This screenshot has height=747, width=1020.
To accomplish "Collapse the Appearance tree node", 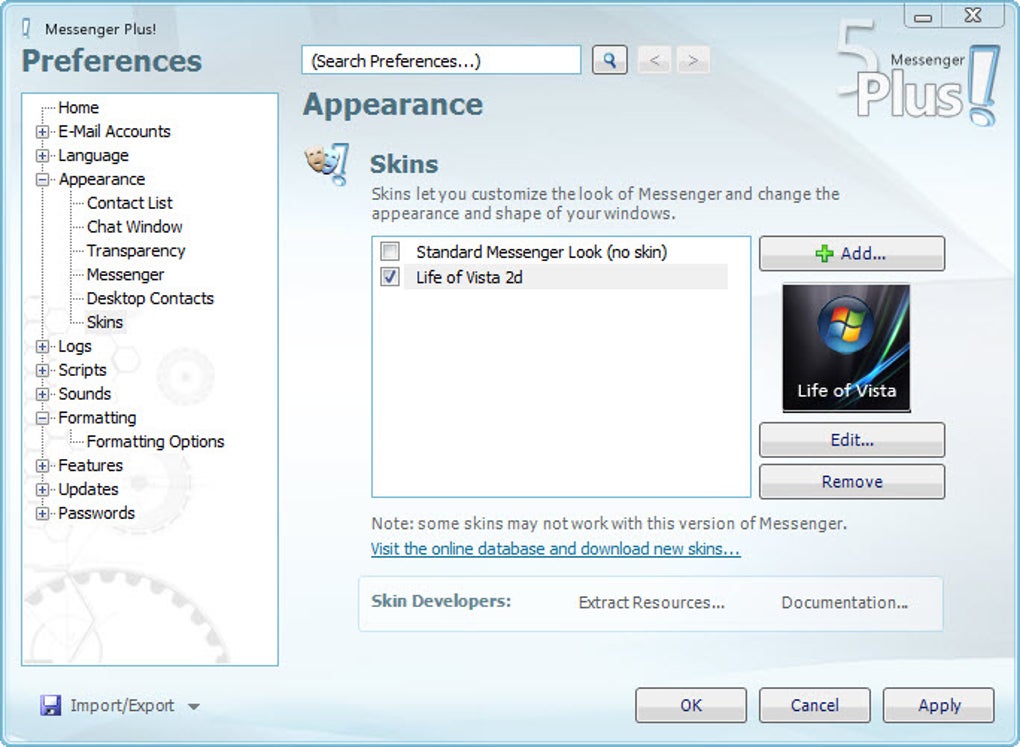I will 42,180.
